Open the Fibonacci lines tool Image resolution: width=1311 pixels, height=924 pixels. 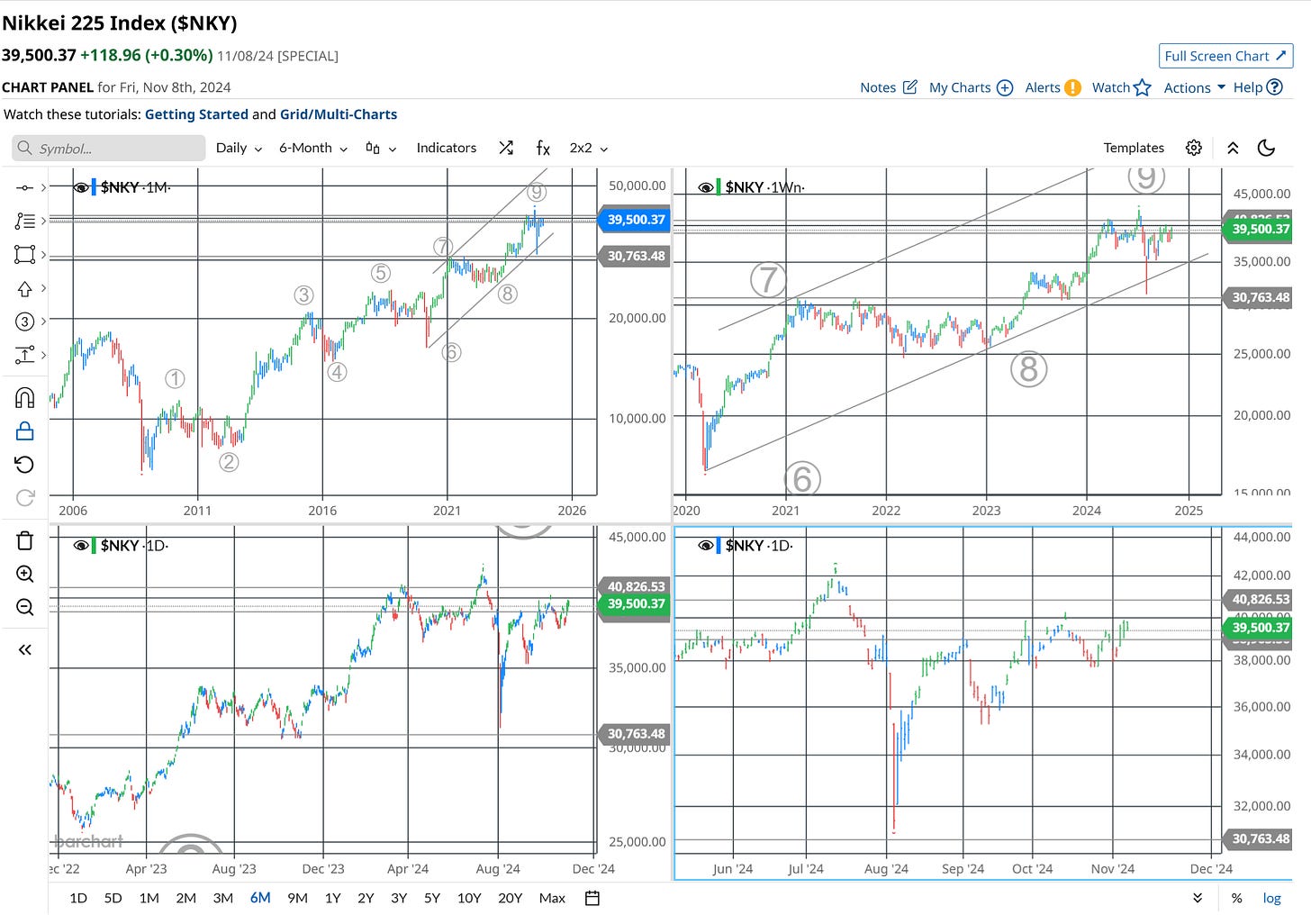point(24,221)
